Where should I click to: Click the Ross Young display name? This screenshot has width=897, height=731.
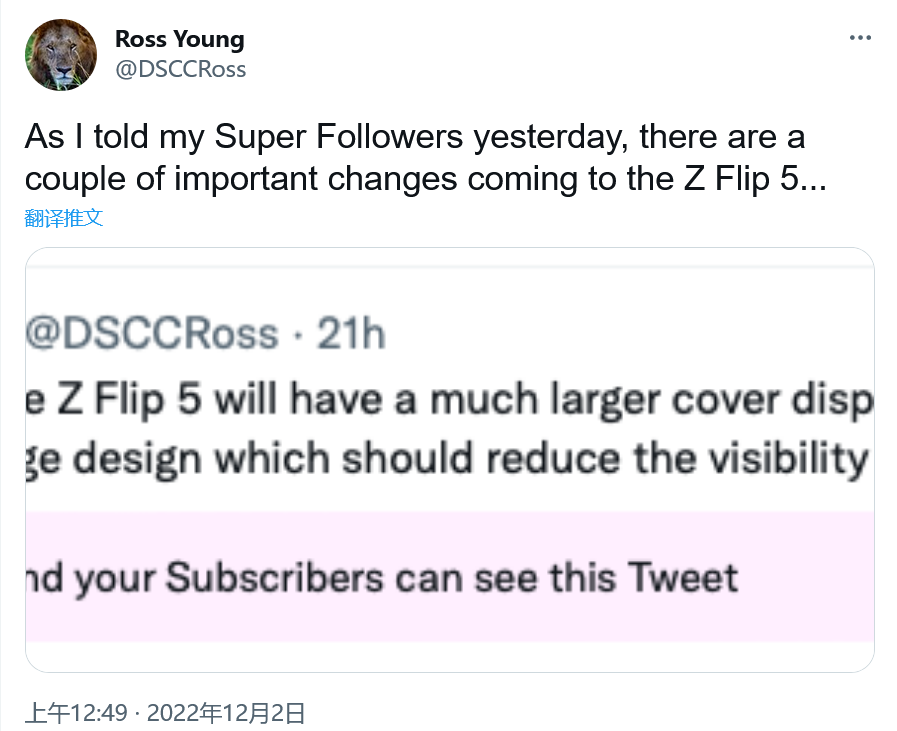pyautogui.click(x=180, y=39)
